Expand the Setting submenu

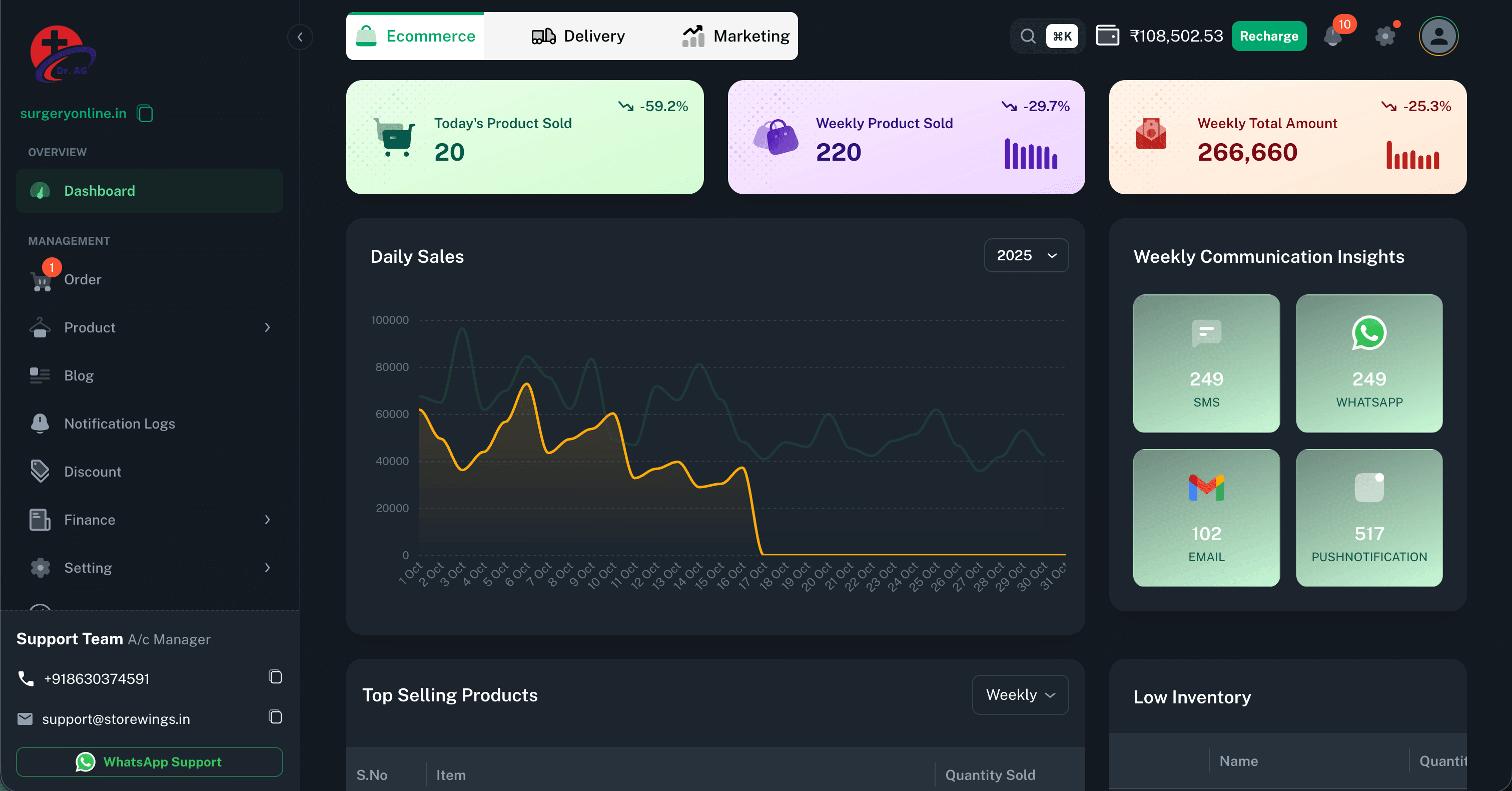pyautogui.click(x=149, y=568)
